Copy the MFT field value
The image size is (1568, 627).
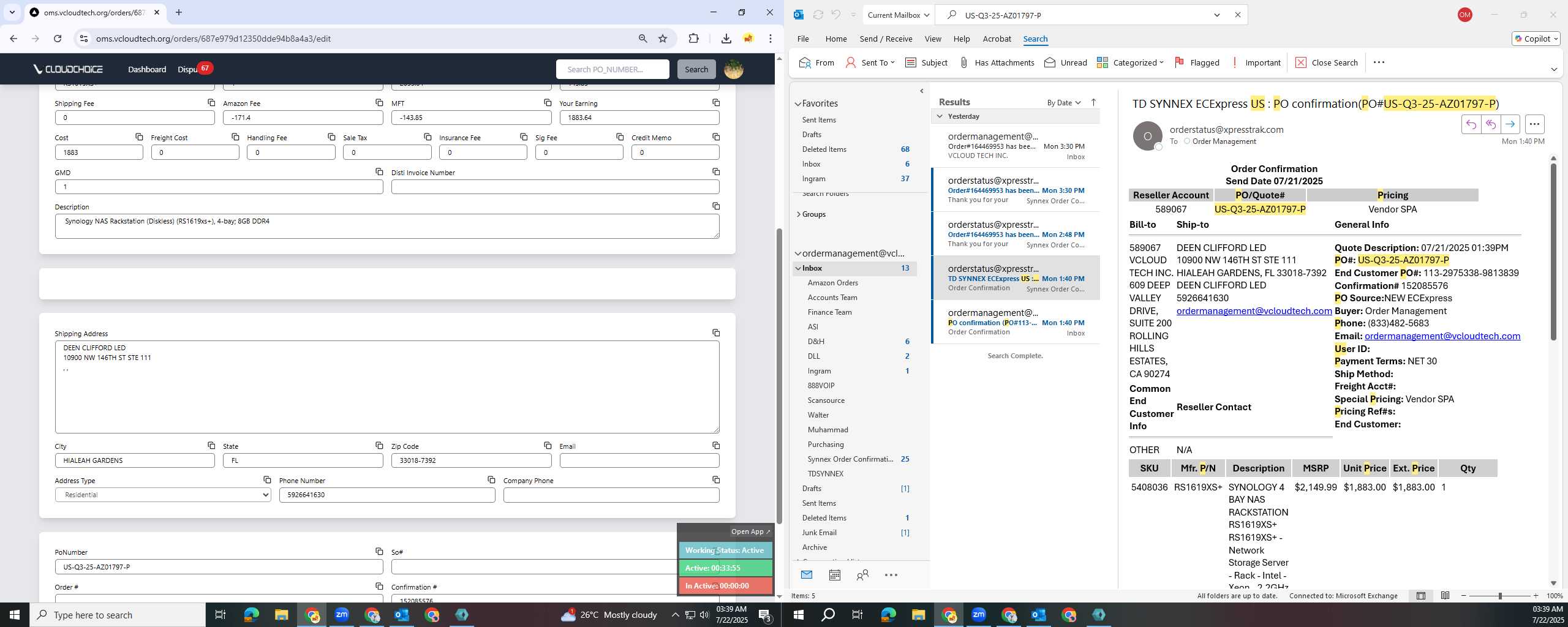coord(548,102)
